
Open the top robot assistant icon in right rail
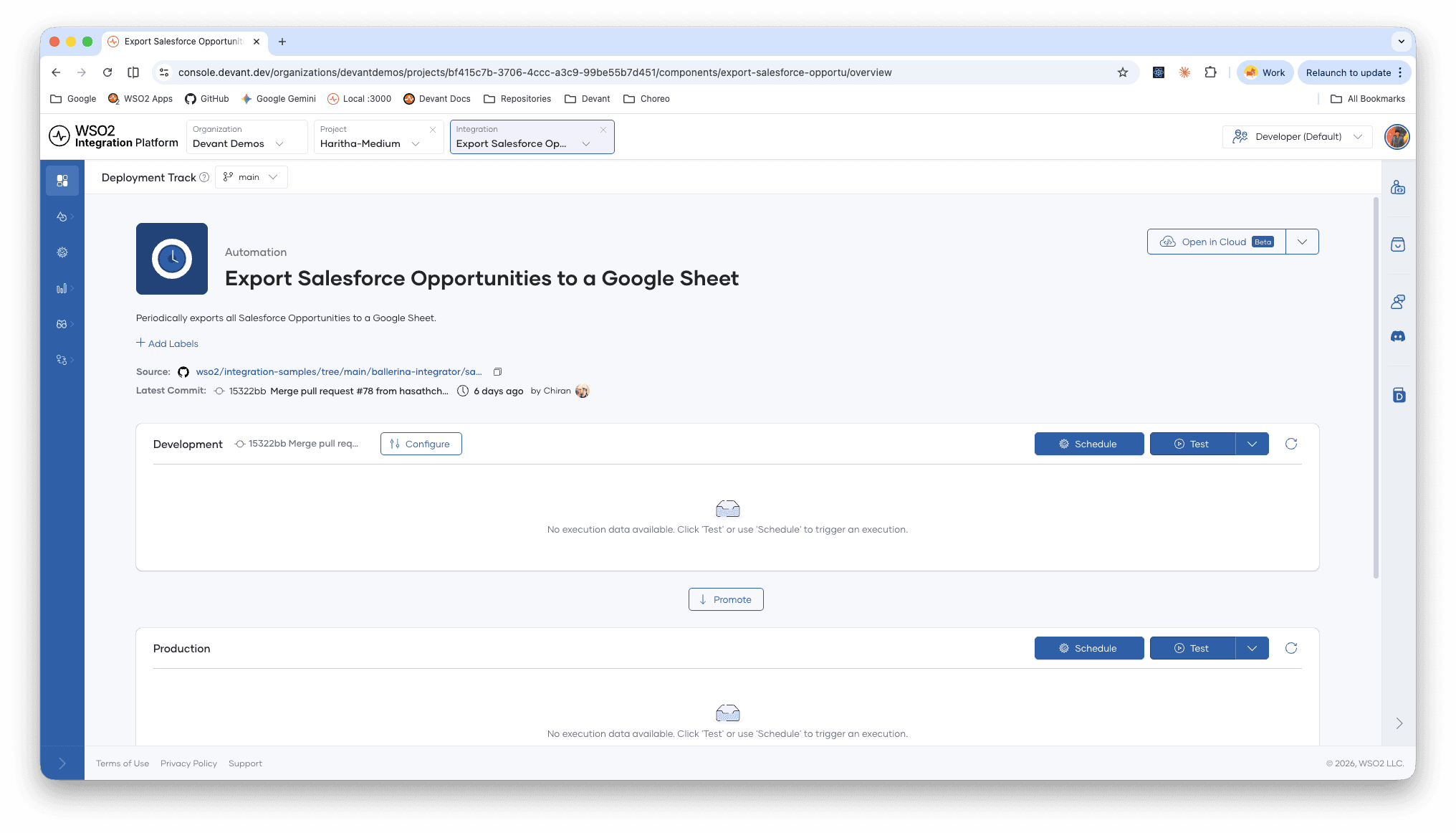1398,188
